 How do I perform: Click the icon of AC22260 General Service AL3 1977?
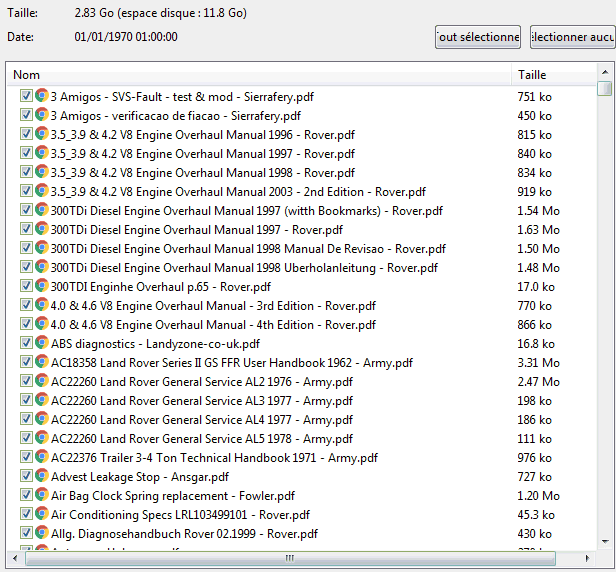click(x=42, y=400)
